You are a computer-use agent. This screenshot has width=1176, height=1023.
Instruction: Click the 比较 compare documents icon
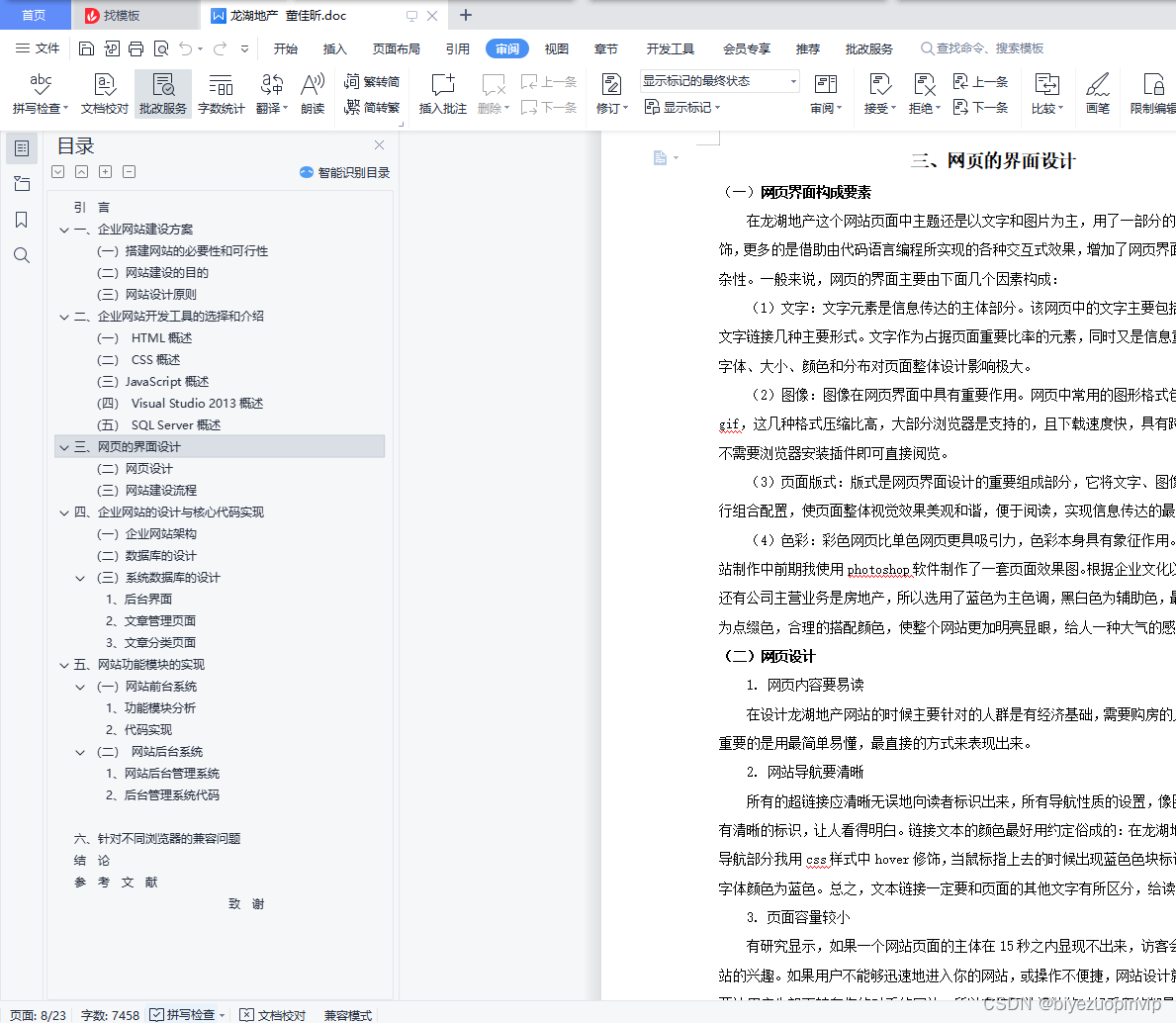pos(1047,94)
